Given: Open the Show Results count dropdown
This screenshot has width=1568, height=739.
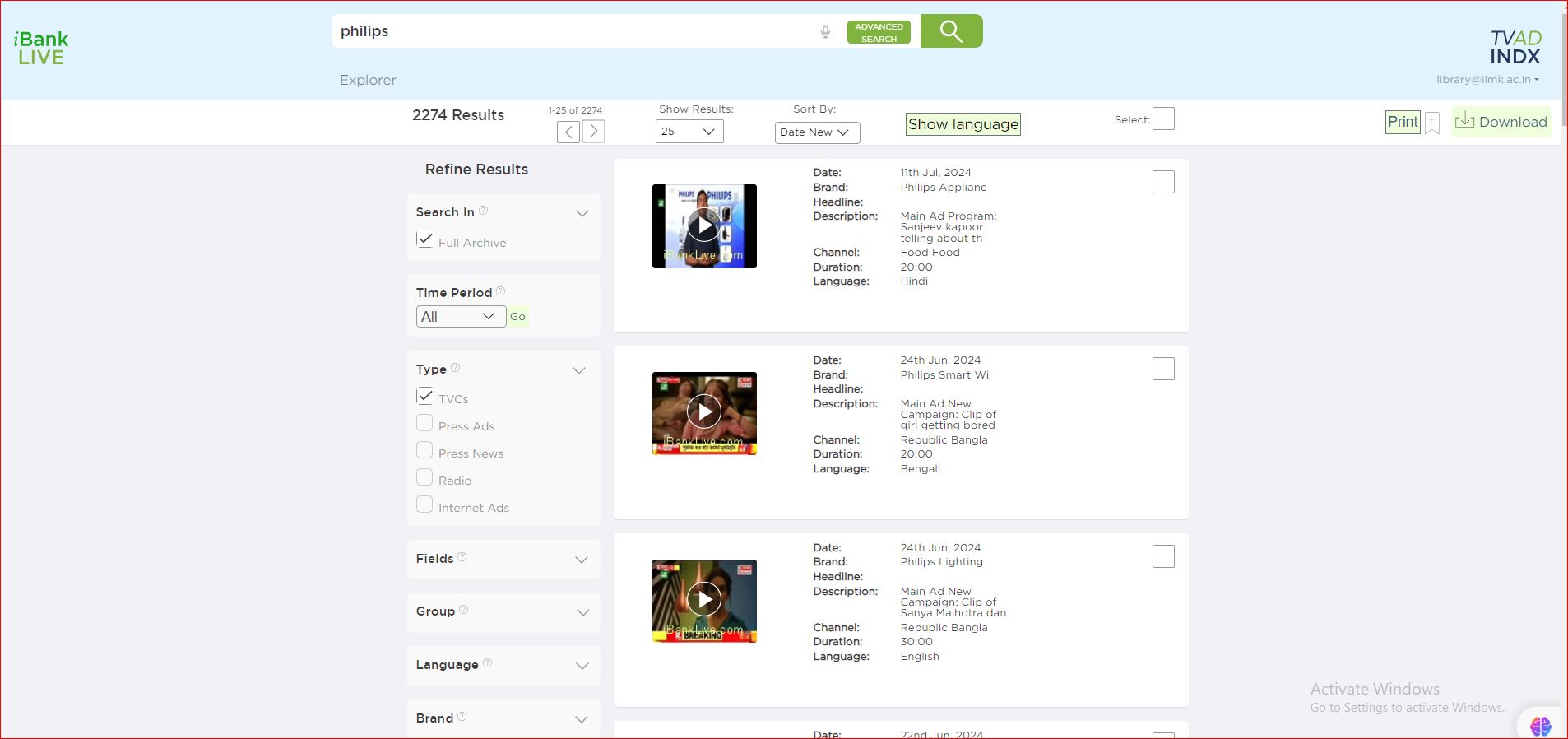Looking at the screenshot, I should coord(689,132).
